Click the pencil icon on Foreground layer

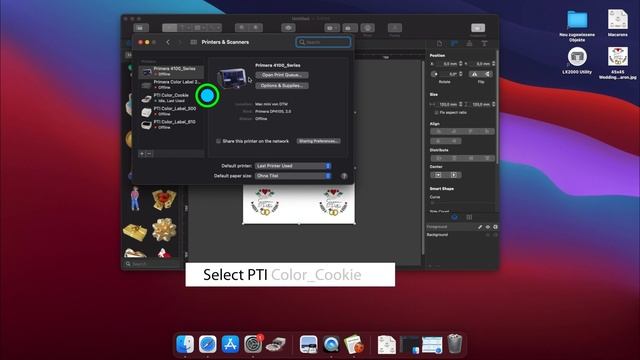480,227
